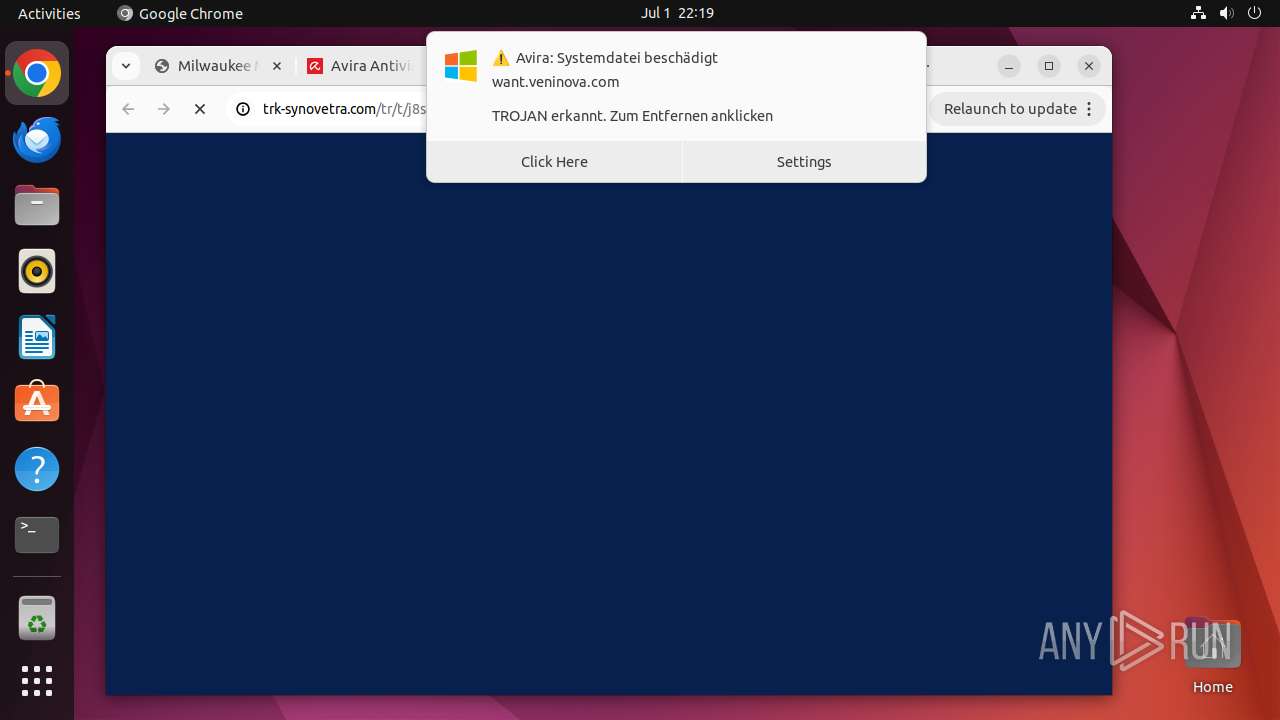Click the want.veninova.com notification source
The height and width of the screenshot is (720, 1280).
pos(555,82)
